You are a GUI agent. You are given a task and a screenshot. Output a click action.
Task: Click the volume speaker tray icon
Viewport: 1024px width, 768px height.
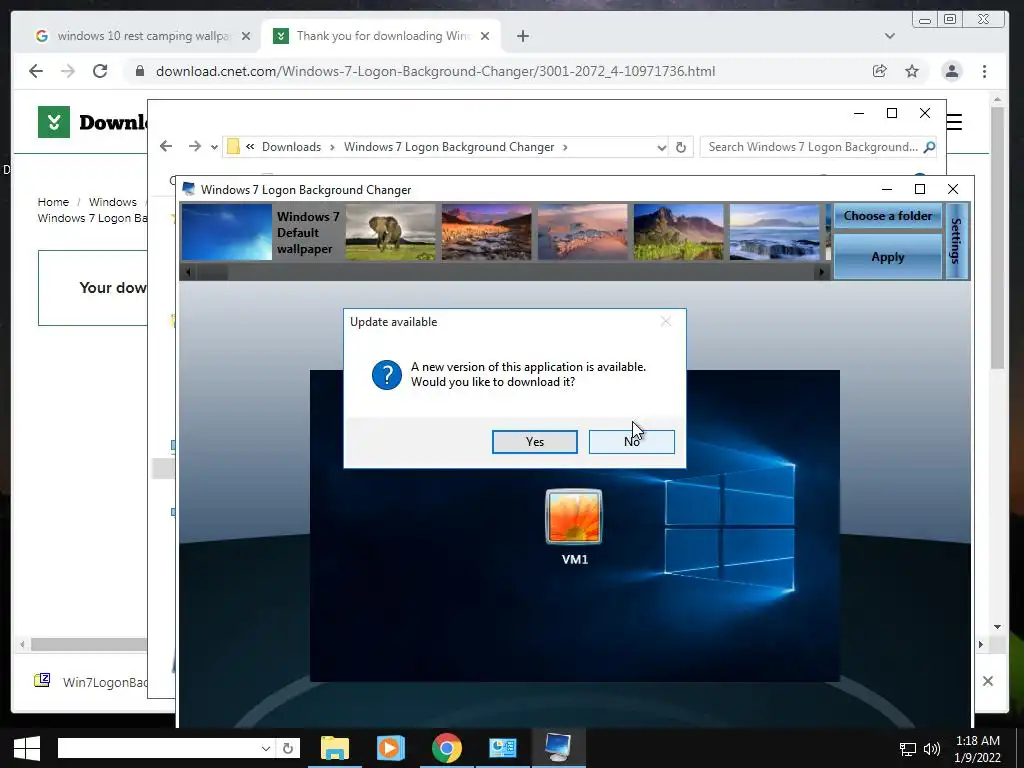932,748
